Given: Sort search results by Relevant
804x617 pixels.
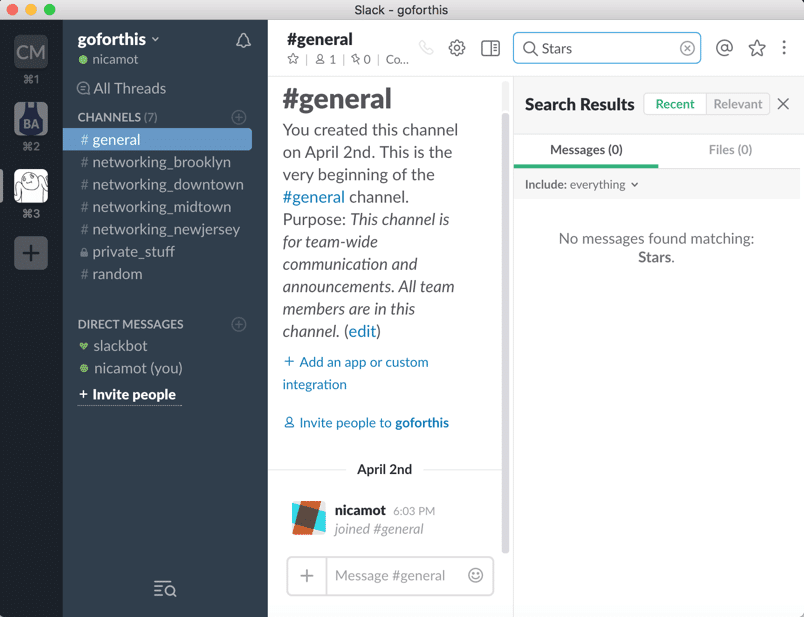Looking at the screenshot, I should pos(737,104).
